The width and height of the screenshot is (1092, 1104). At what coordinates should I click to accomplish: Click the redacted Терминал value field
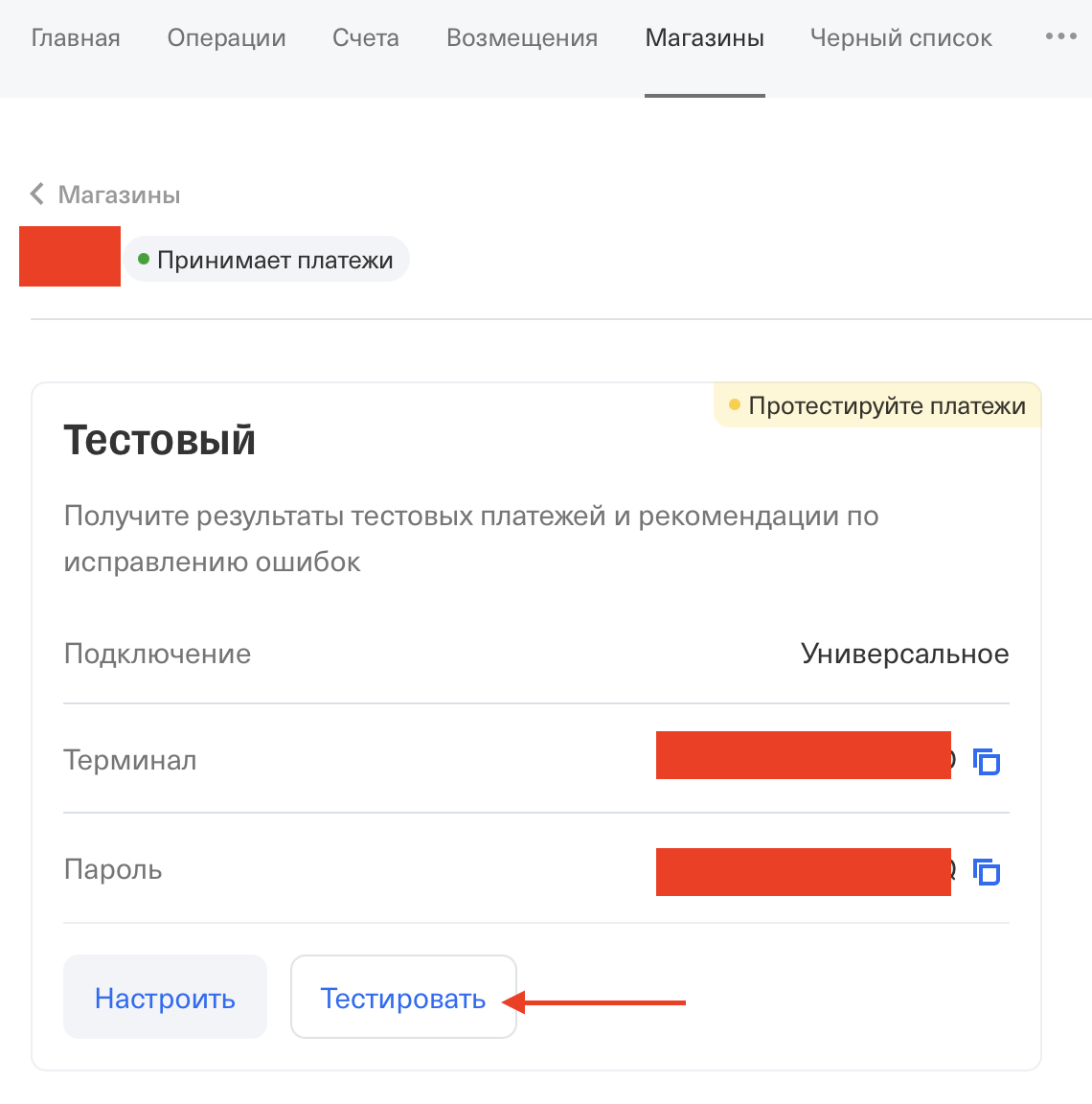click(803, 755)
